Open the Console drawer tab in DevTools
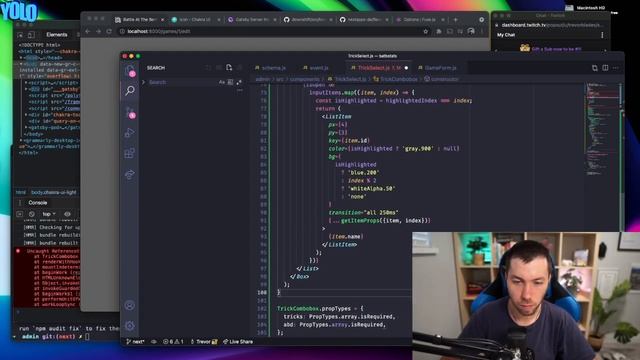640x360 pixels. [x=38, y=203]
